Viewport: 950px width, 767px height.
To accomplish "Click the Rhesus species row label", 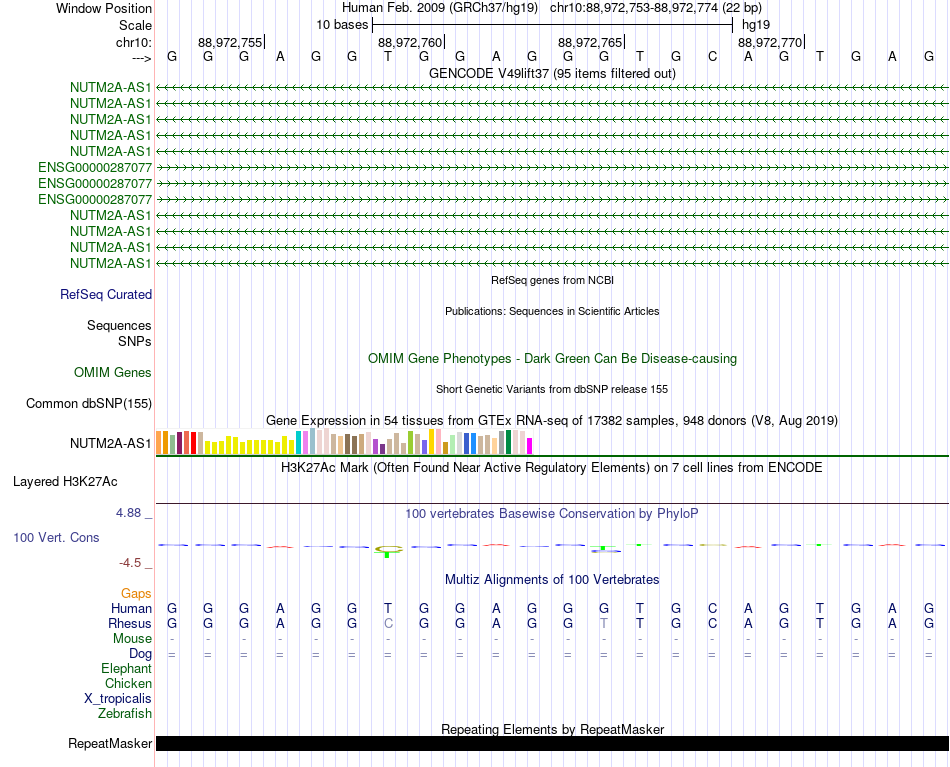I will click(x=130, y=623).
